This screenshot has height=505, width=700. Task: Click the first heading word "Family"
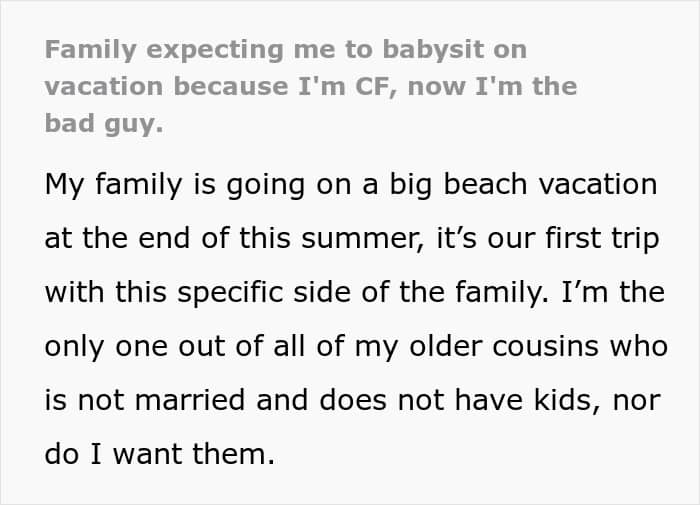87,49
